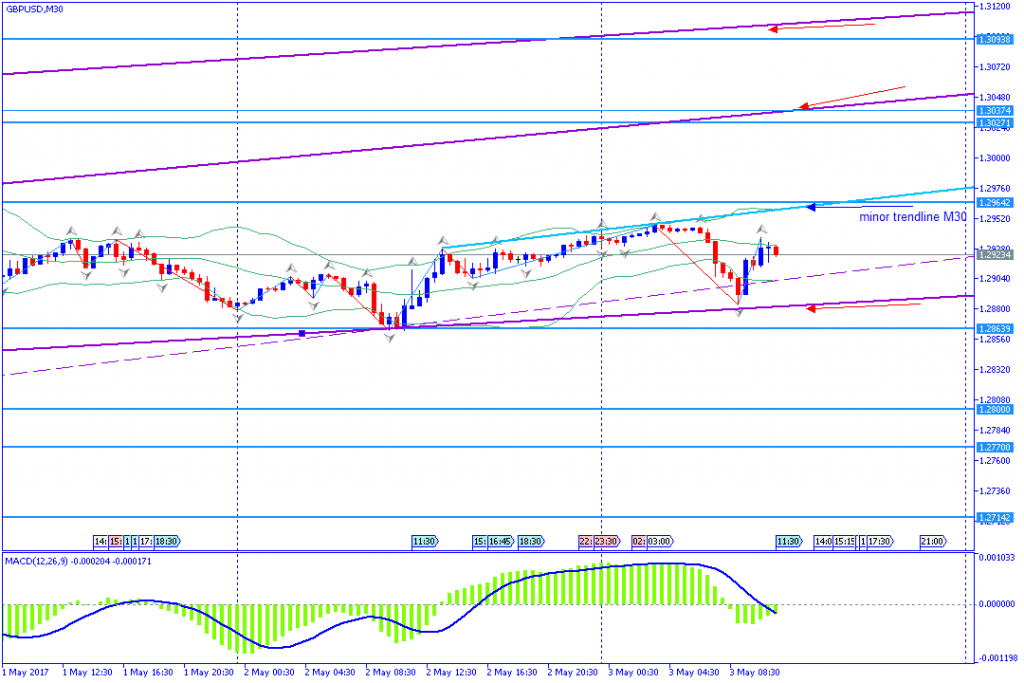Select the gray current price tag 1.29234
This screenshot has width=1024, height=683.
(992, 255)
